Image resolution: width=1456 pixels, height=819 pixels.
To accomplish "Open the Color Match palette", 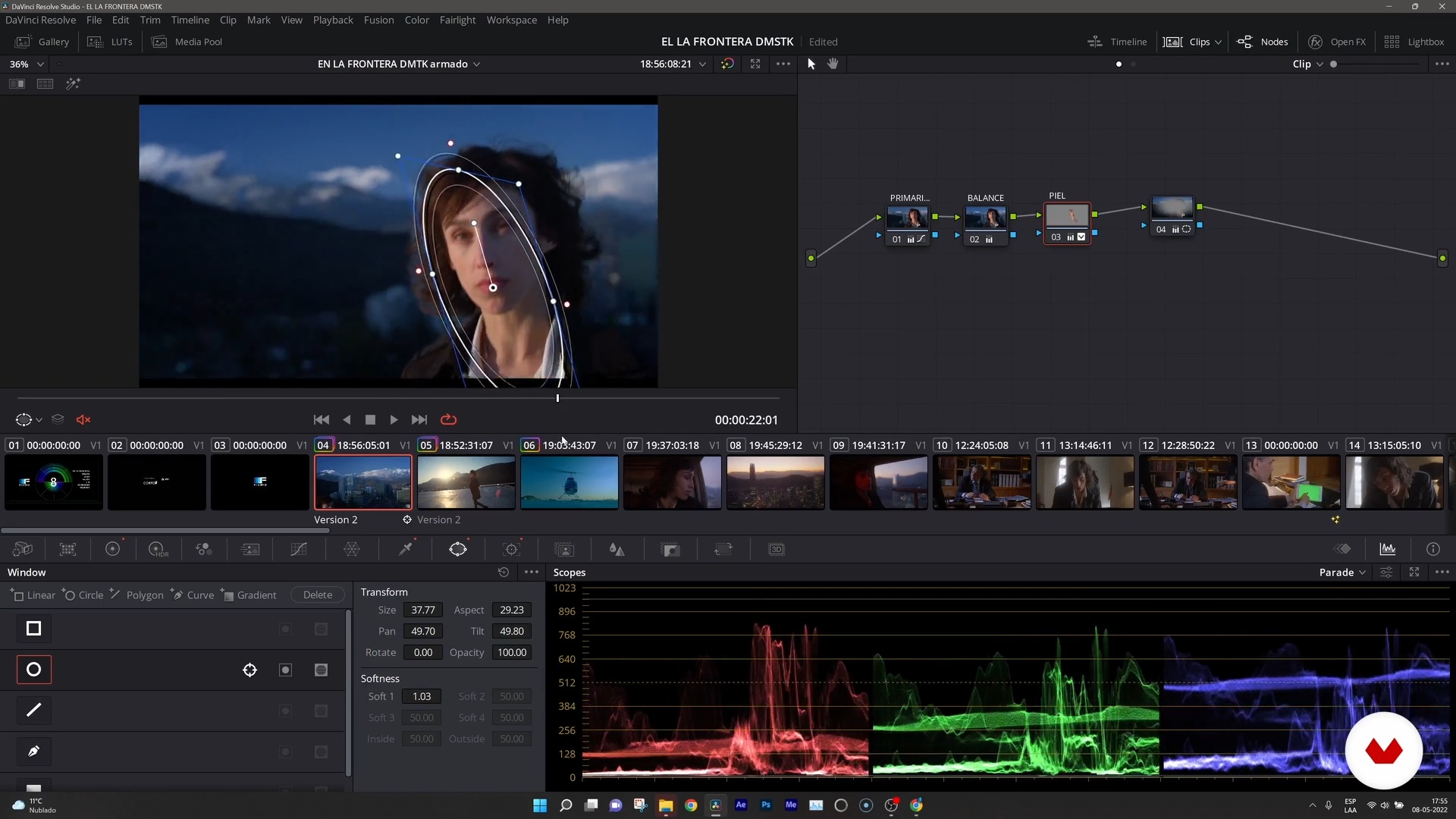I will (x=68, y=549).
